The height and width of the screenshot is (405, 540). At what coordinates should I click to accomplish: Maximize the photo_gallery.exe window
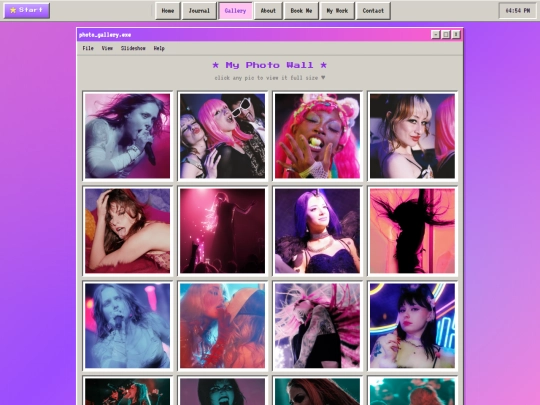(446, 34)
